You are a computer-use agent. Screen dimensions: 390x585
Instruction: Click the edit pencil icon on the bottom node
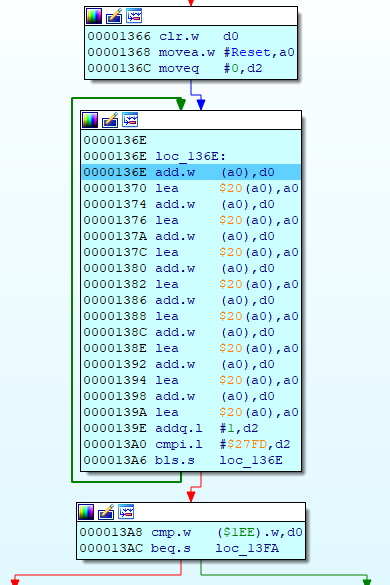click(x=106, y=512)
